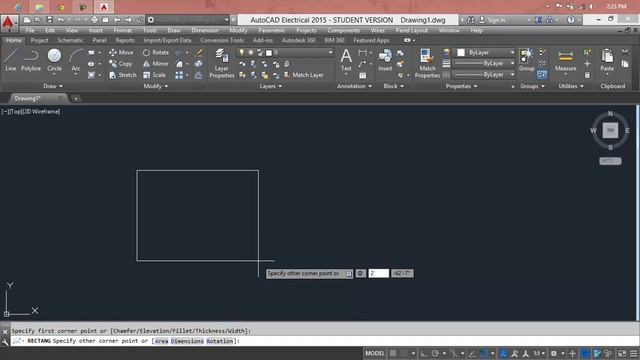The width and height of the screenshot is (640, 360).
Task: Click the Save icon in quick access toolbar
Action: coord(50,20)
